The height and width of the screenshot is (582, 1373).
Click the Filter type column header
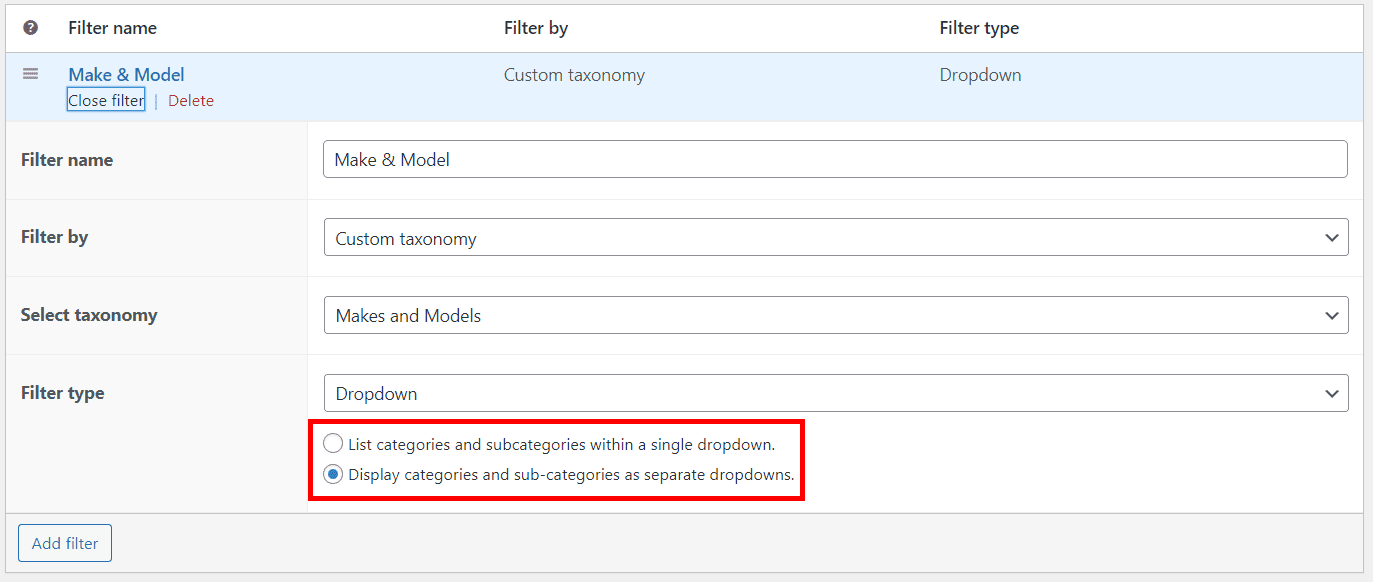click(979, 28)
